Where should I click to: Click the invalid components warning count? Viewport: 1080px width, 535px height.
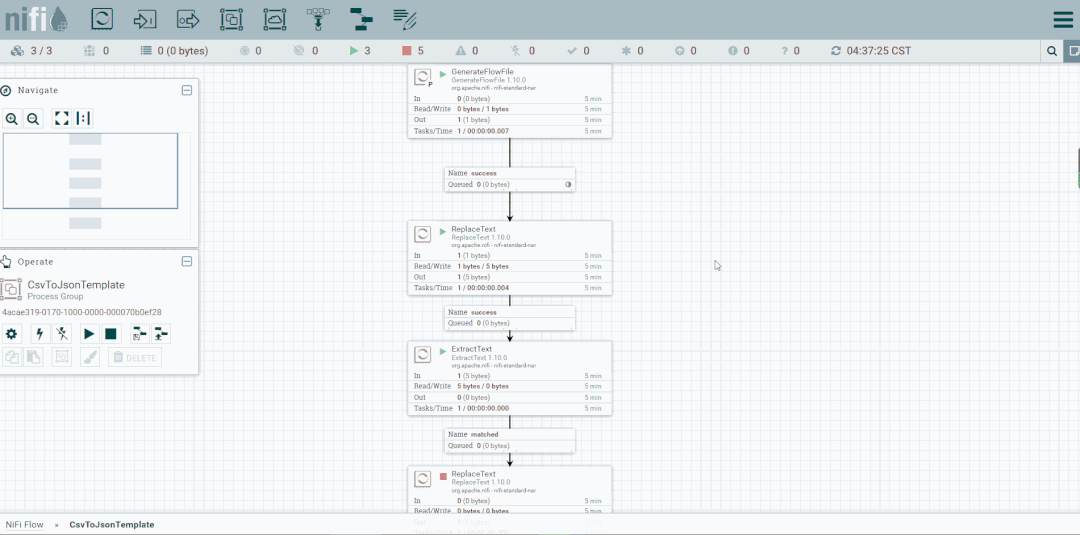coord(467,51)
